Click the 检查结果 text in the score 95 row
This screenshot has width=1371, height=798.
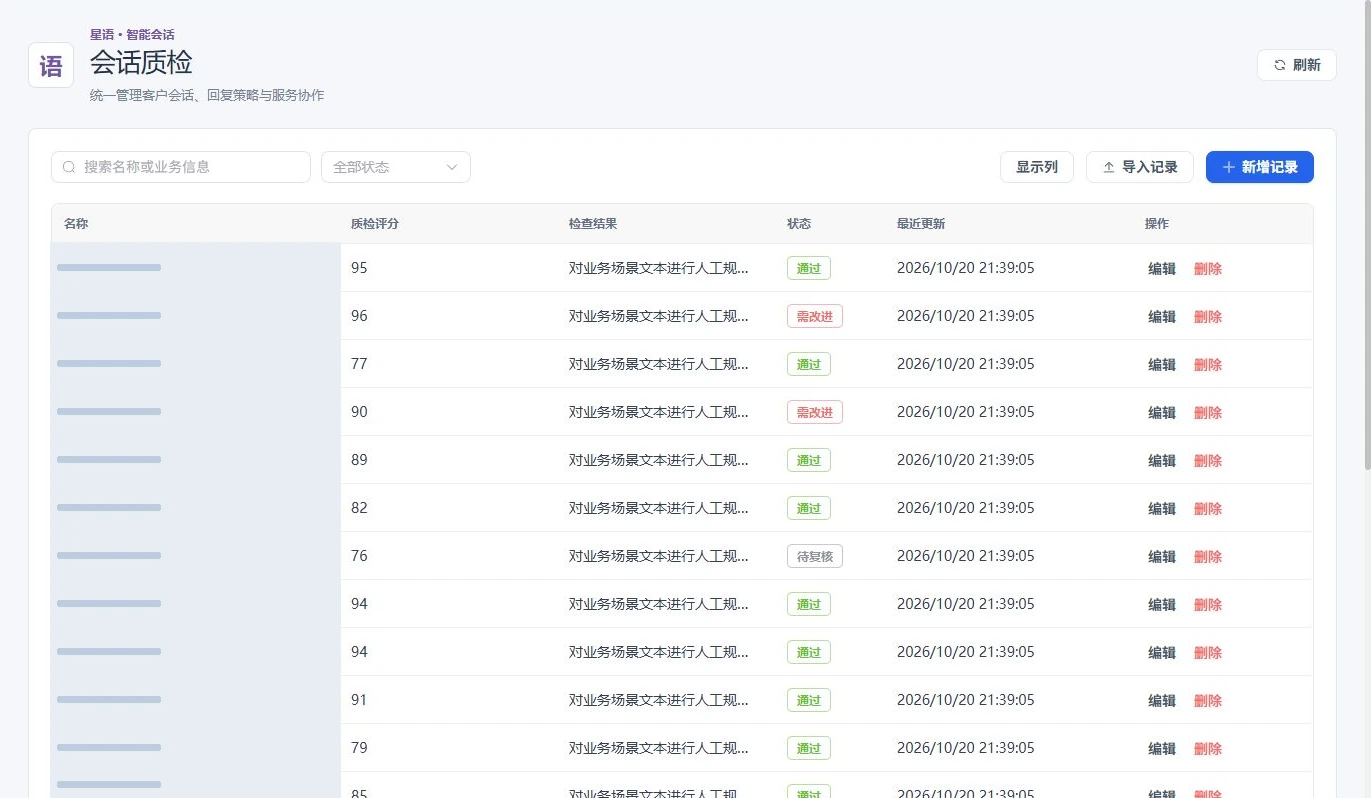tap(659, 268)
